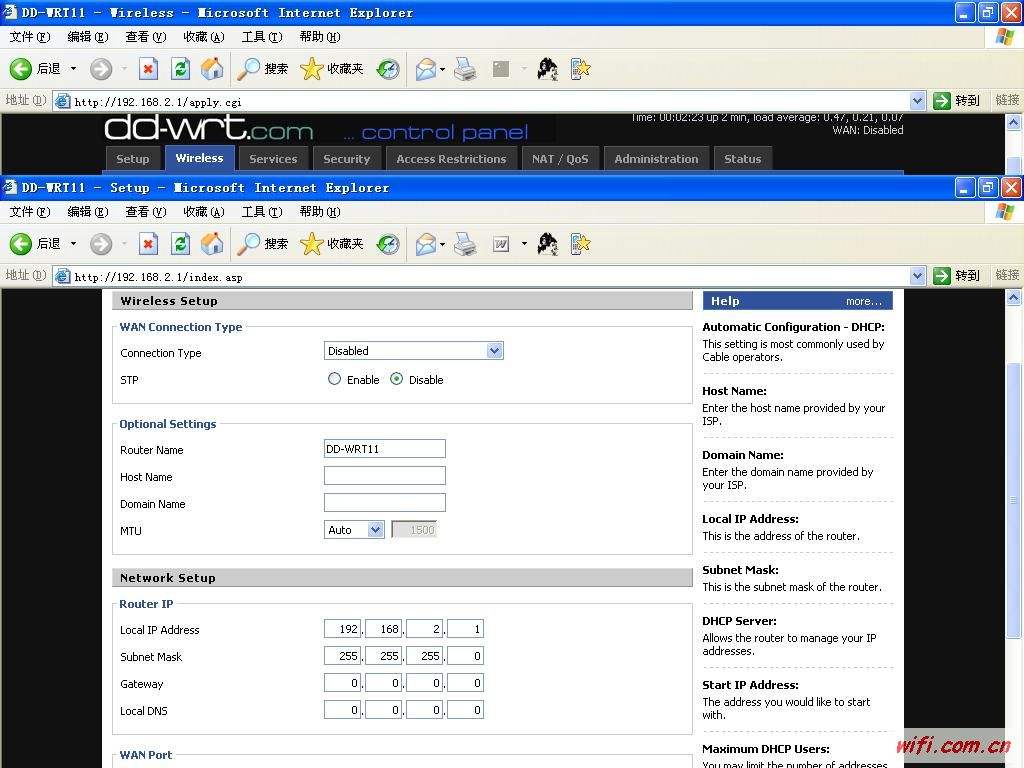Click the Back arrow in the Wireless window toolbar
This screenshot has height=768, width=1024.
20,69
